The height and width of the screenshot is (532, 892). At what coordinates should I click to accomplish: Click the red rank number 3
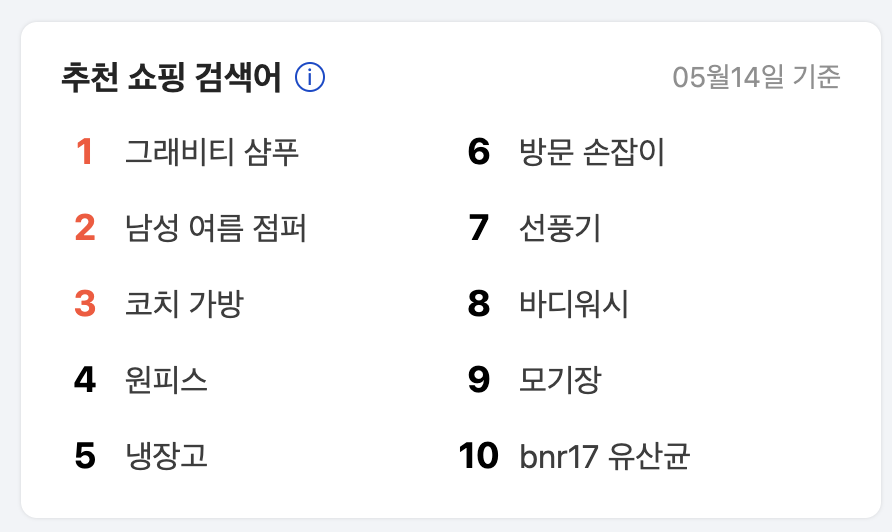(85, 304)
